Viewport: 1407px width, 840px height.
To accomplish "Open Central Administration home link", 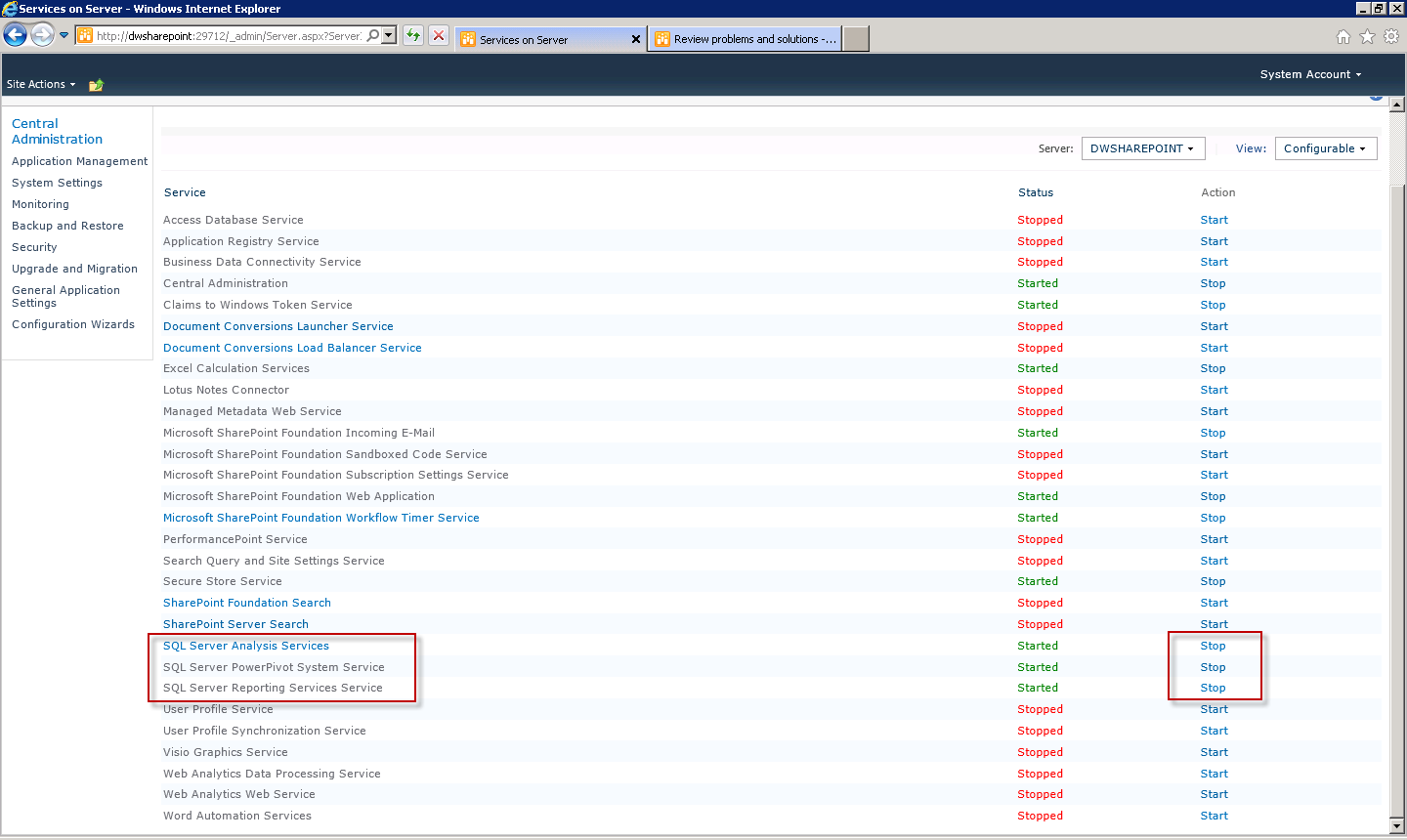I will pyautogui.click(x=57, y=131).
